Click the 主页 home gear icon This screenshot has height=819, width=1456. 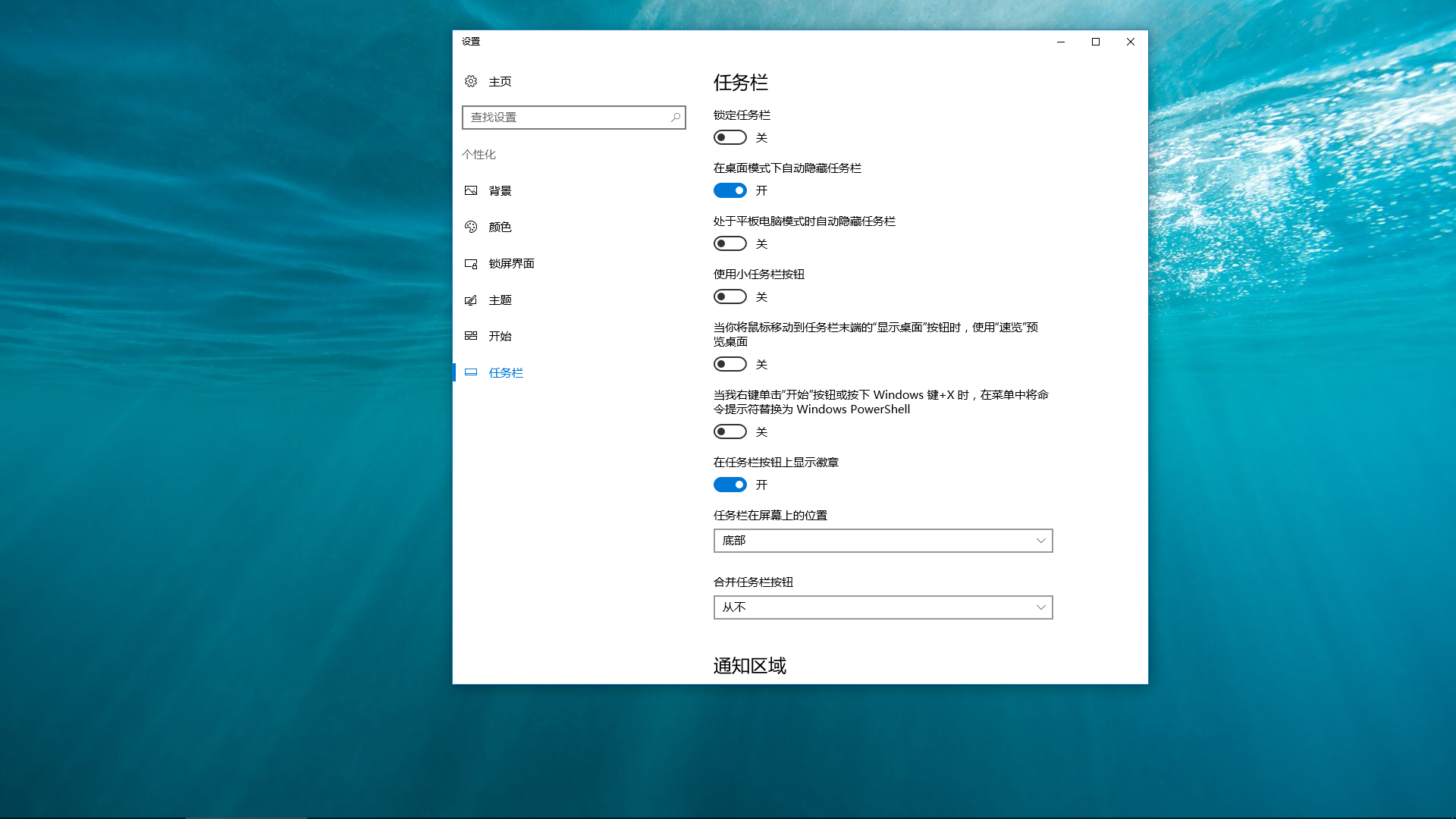(x=470, y=81)
